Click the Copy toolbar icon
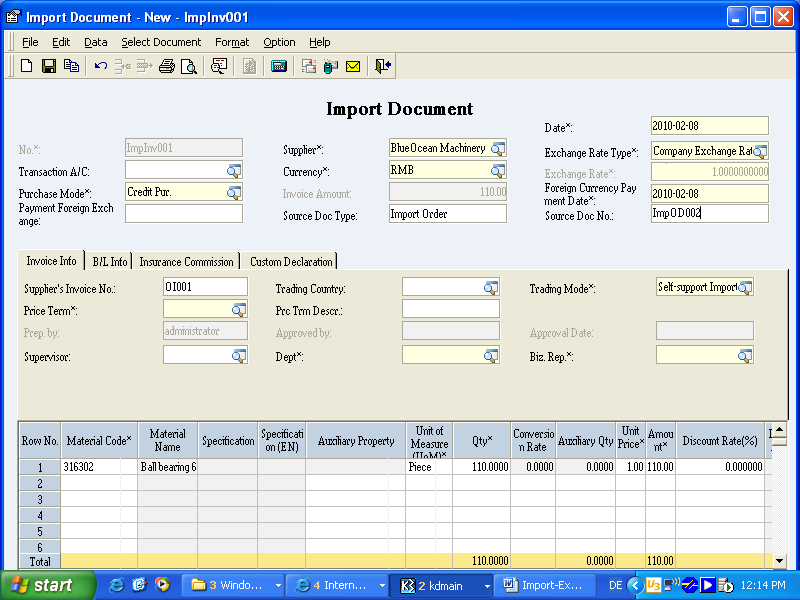 click(71, 66)
